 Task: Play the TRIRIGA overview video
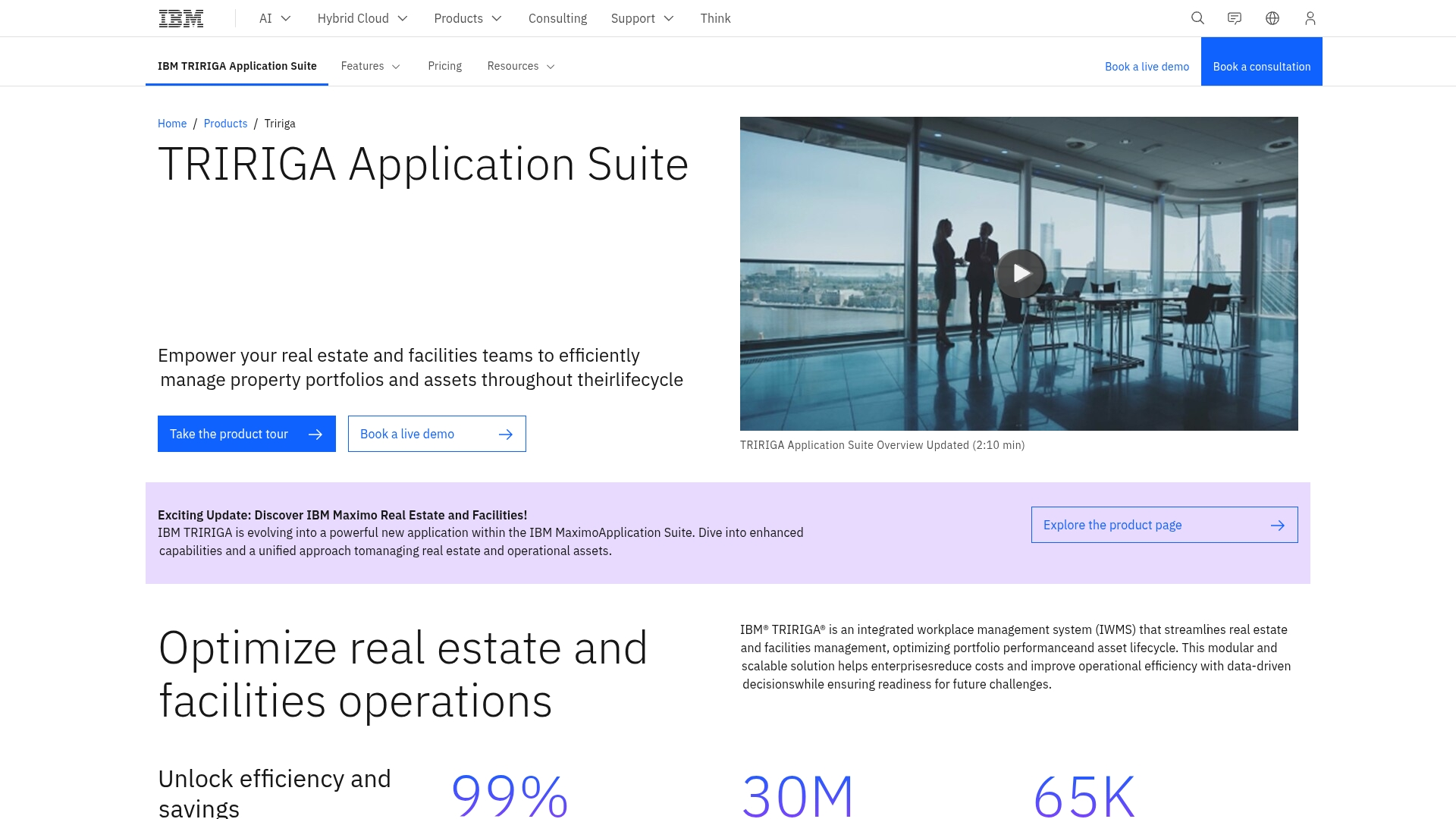[x=1020, y=273]
